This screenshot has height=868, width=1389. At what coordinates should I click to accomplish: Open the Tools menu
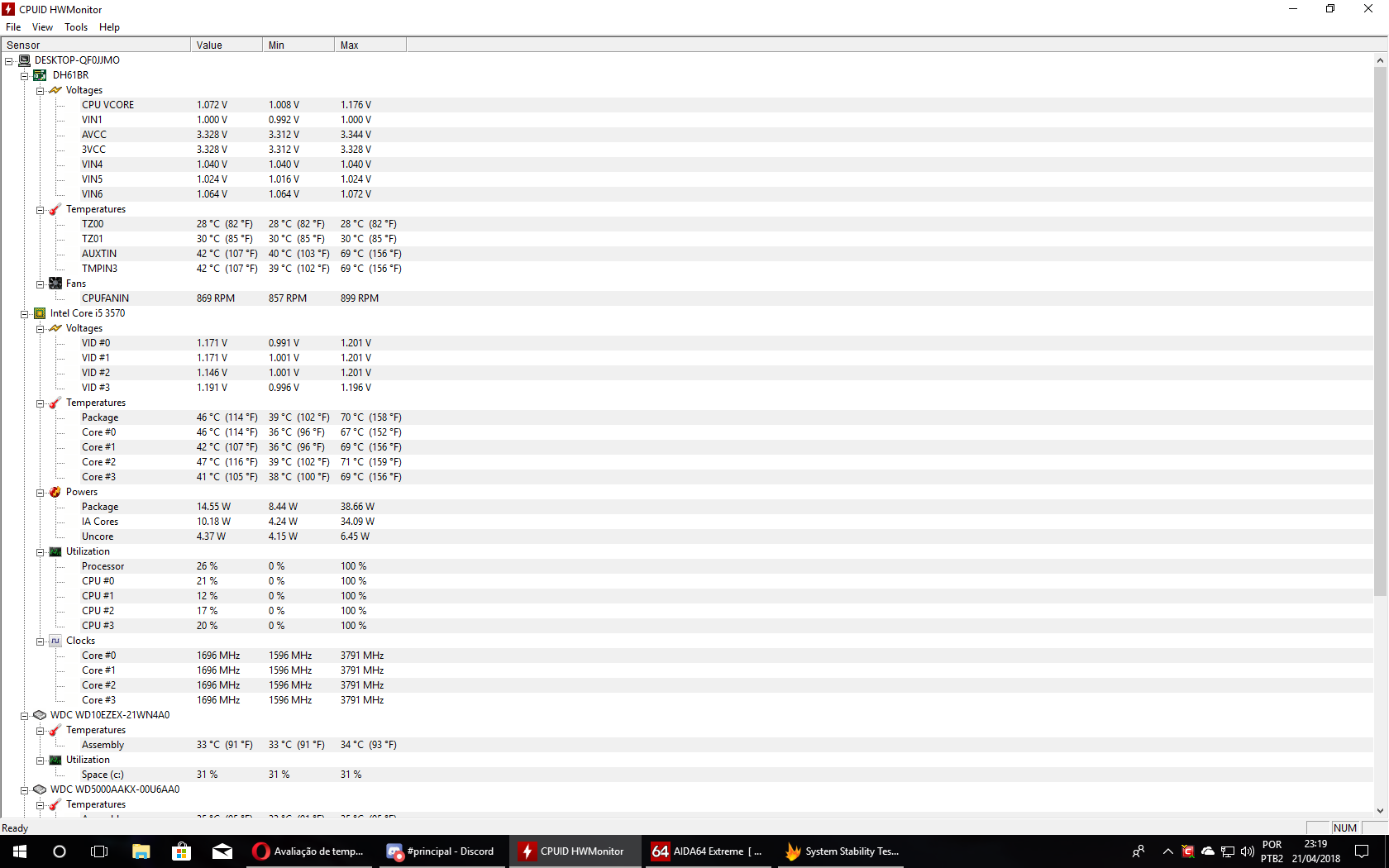[76, 27]
